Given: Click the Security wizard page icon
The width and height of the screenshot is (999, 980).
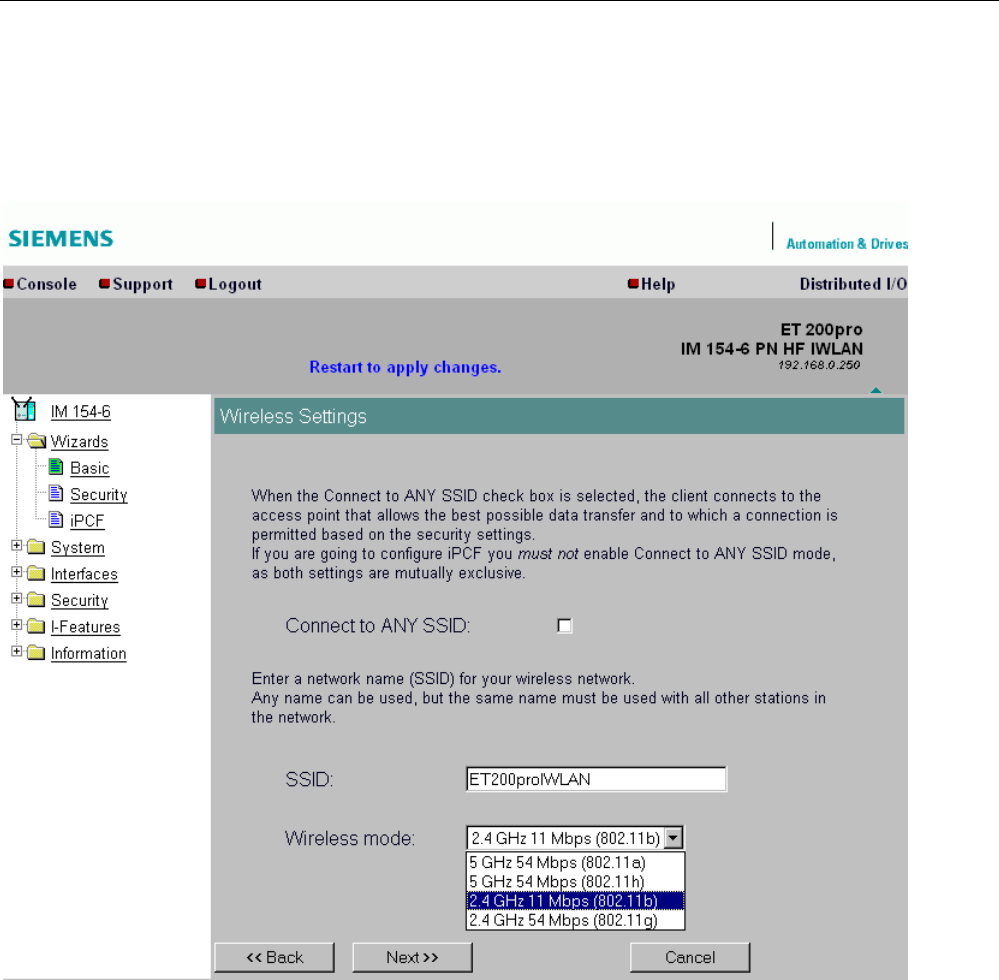Looking at the screenshot, I should point(56,493).
